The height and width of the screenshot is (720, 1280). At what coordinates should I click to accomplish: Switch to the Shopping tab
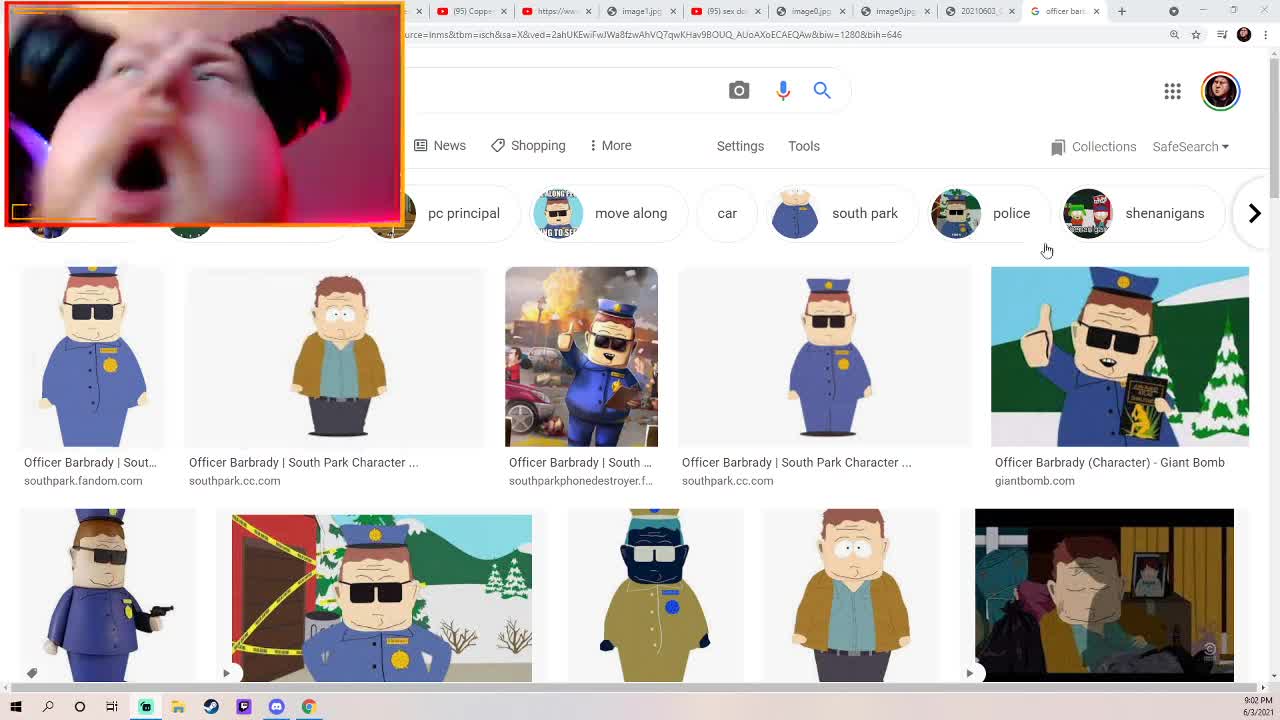pyautogui.click(x=528, y=145)
